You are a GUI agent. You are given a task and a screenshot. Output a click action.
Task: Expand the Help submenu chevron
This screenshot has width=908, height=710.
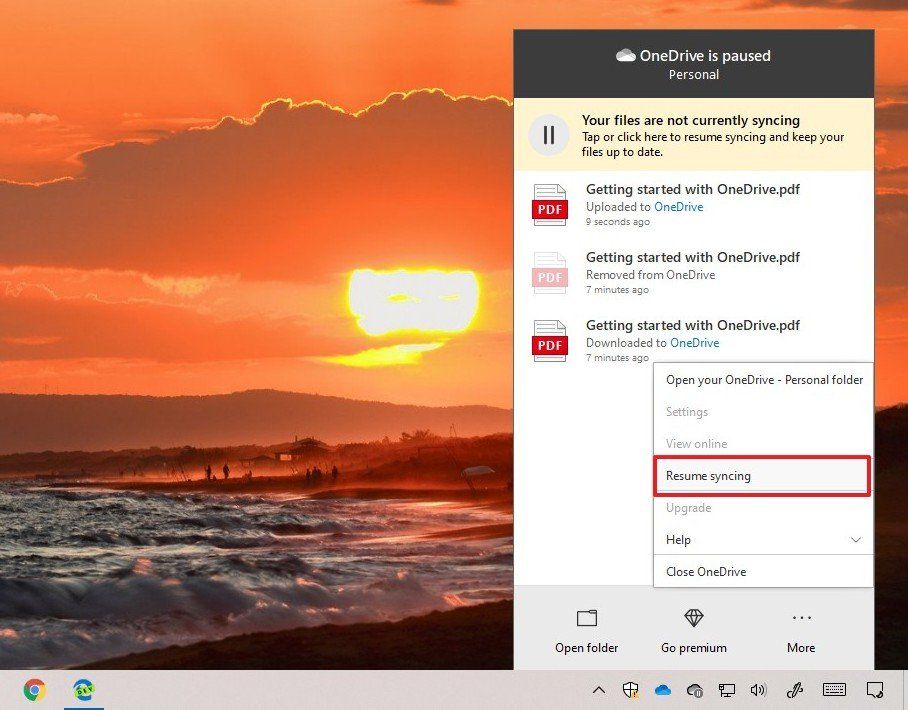(x=856, y=539)
